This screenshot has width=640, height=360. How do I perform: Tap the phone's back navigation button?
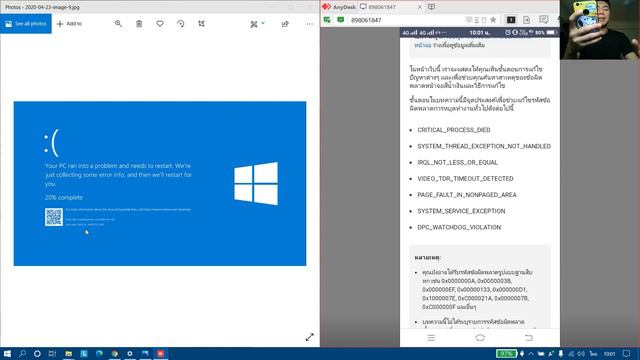click(529, 338)
